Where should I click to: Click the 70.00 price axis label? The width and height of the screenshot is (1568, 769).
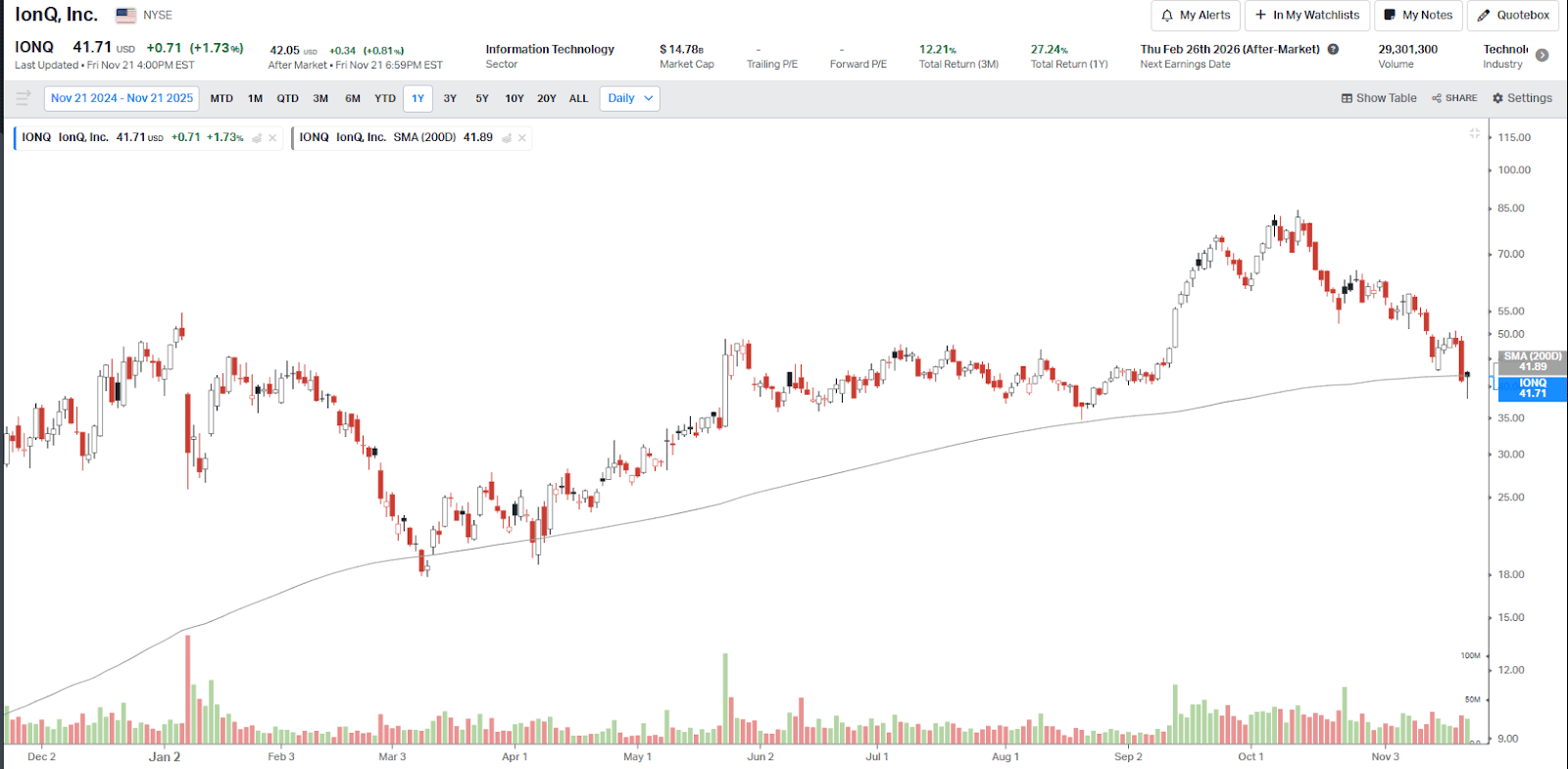(1511, 255)
